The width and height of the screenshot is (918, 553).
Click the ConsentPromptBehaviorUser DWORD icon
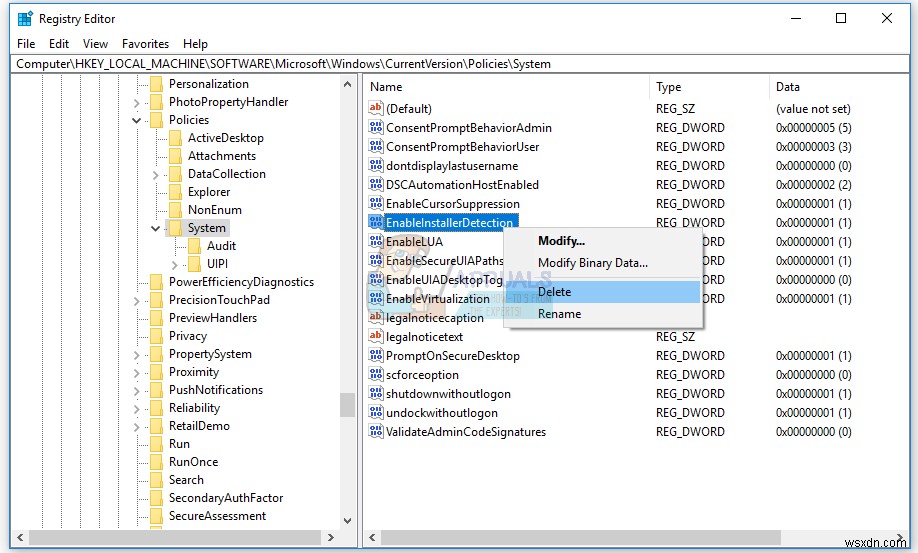tap(375, 146)
